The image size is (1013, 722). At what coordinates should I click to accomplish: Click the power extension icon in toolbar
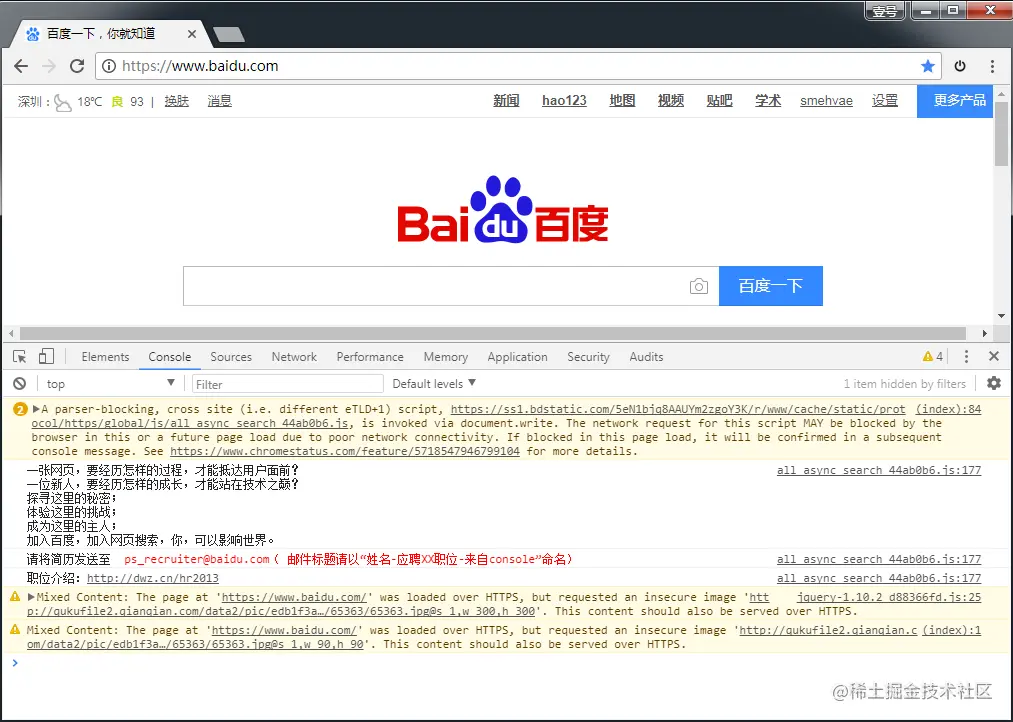pyautogui.click(x=960, y=66)
